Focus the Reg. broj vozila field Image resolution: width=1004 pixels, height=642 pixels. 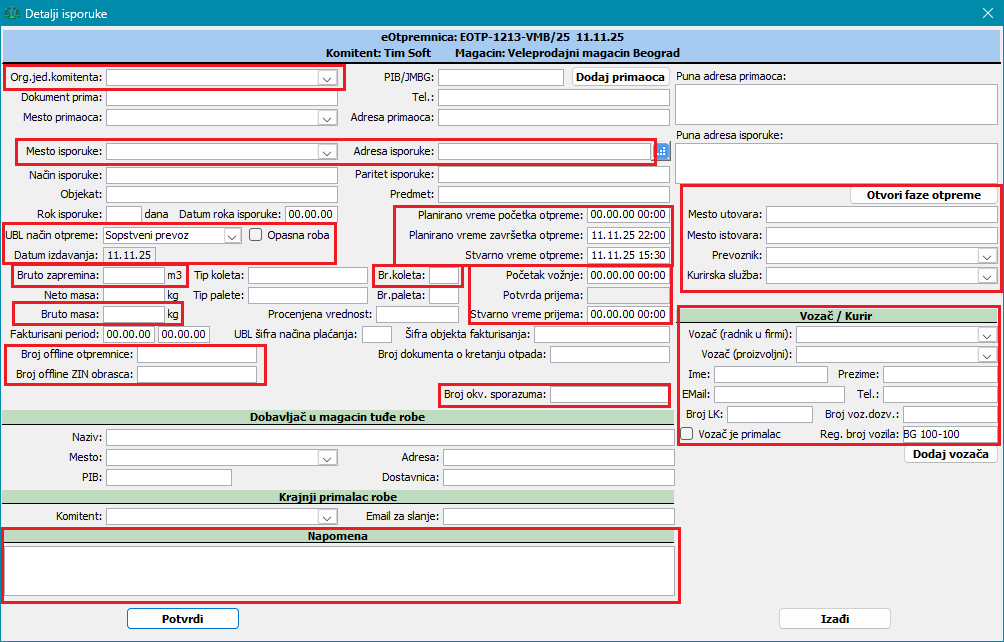948,435
